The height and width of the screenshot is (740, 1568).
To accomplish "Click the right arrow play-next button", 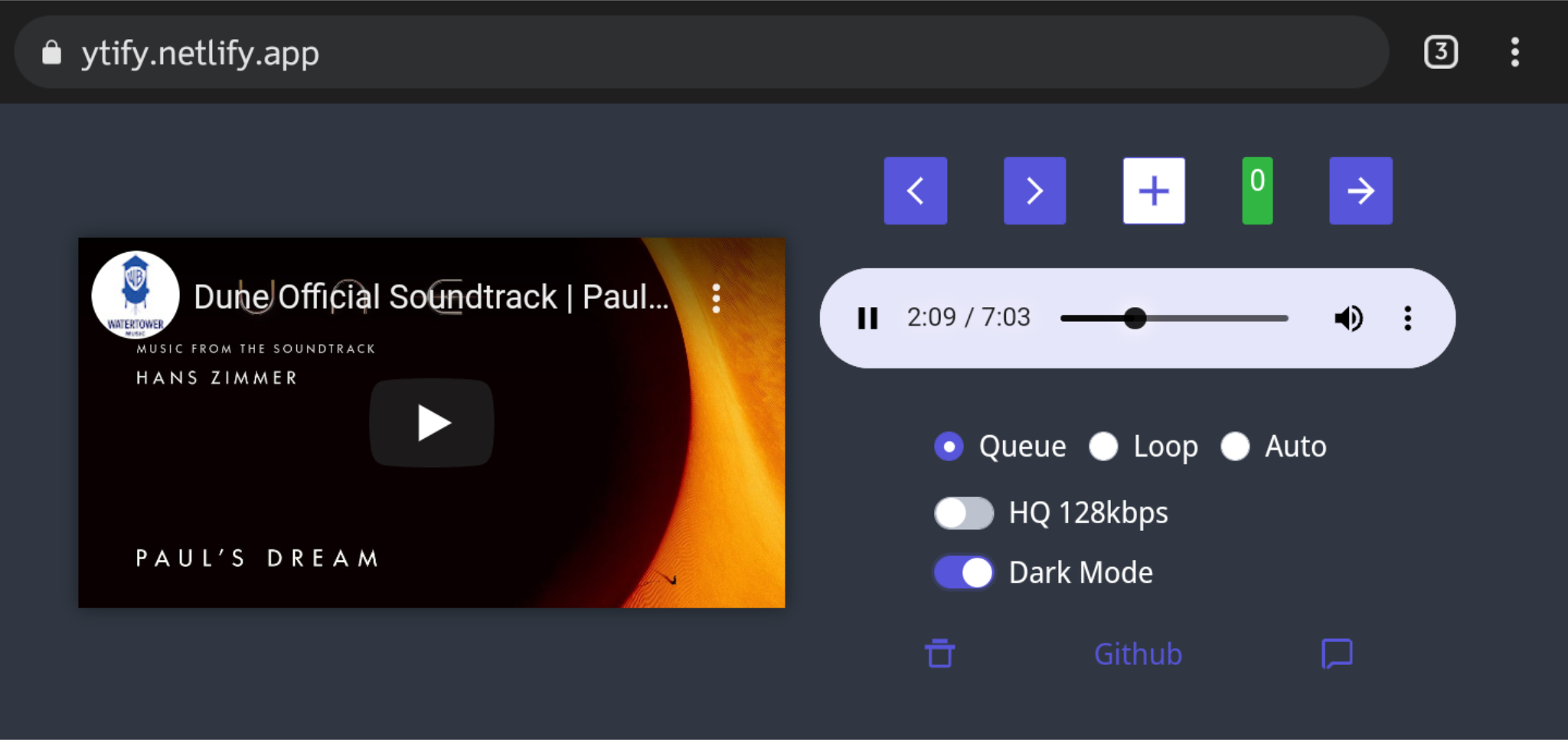I will click(x=1361, y=191).
